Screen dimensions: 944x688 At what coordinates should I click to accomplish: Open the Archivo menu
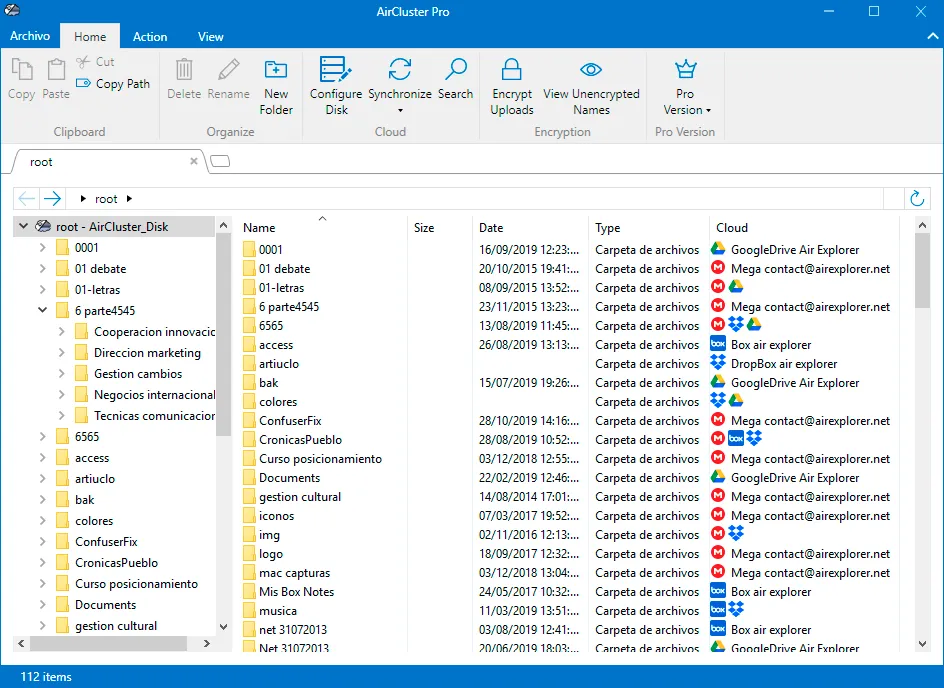pos(30,36)
